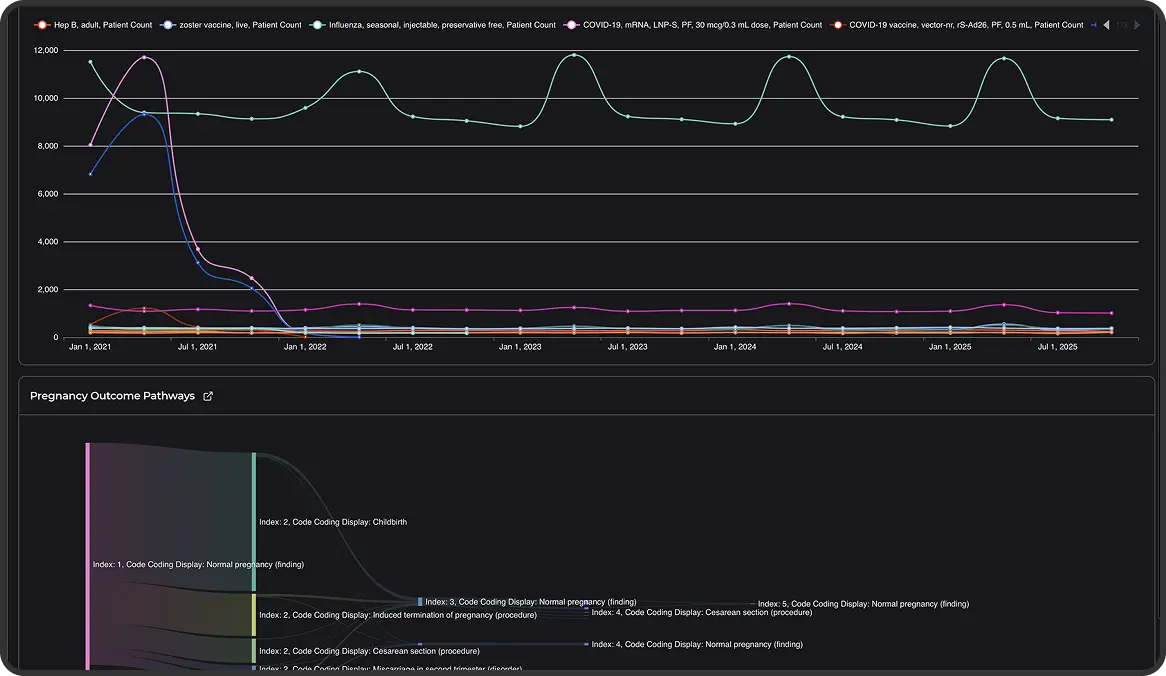Select the Index 2 Childbirth Sankey node
This screenshot has width=1166, height=676.
coord(254,521)
